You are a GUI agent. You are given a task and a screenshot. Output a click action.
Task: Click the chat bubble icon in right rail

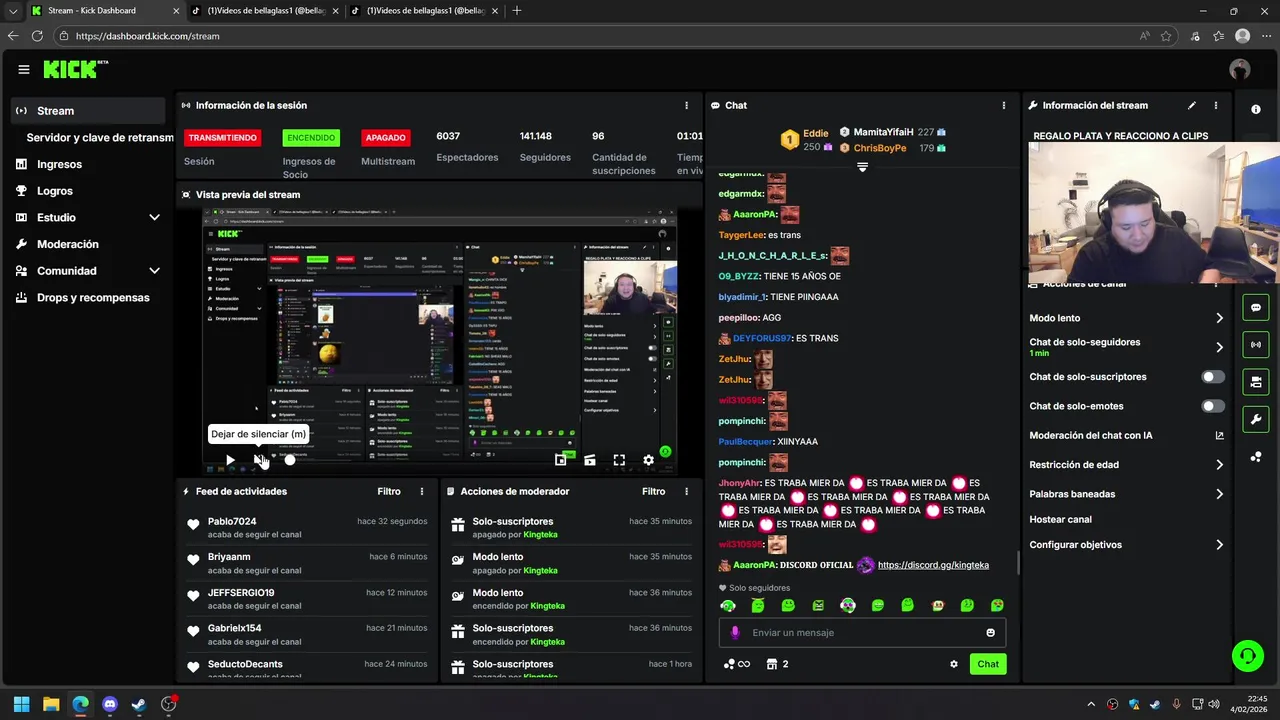[1256, 307]
